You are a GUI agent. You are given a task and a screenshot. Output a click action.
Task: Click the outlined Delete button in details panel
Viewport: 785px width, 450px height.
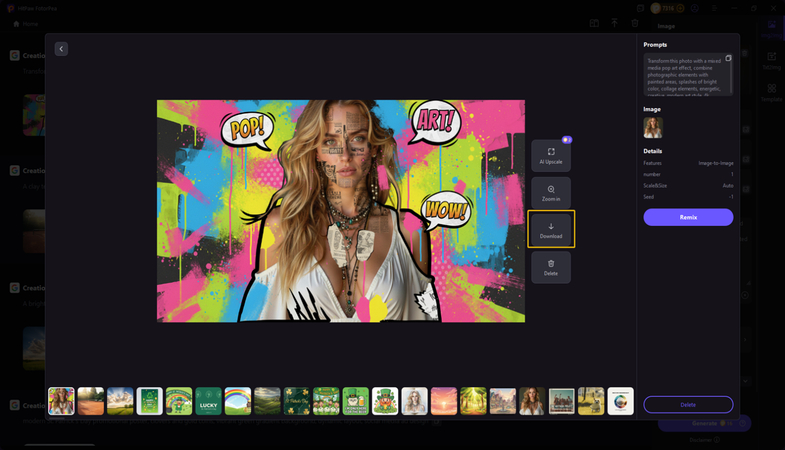click(x=688, y=404)
